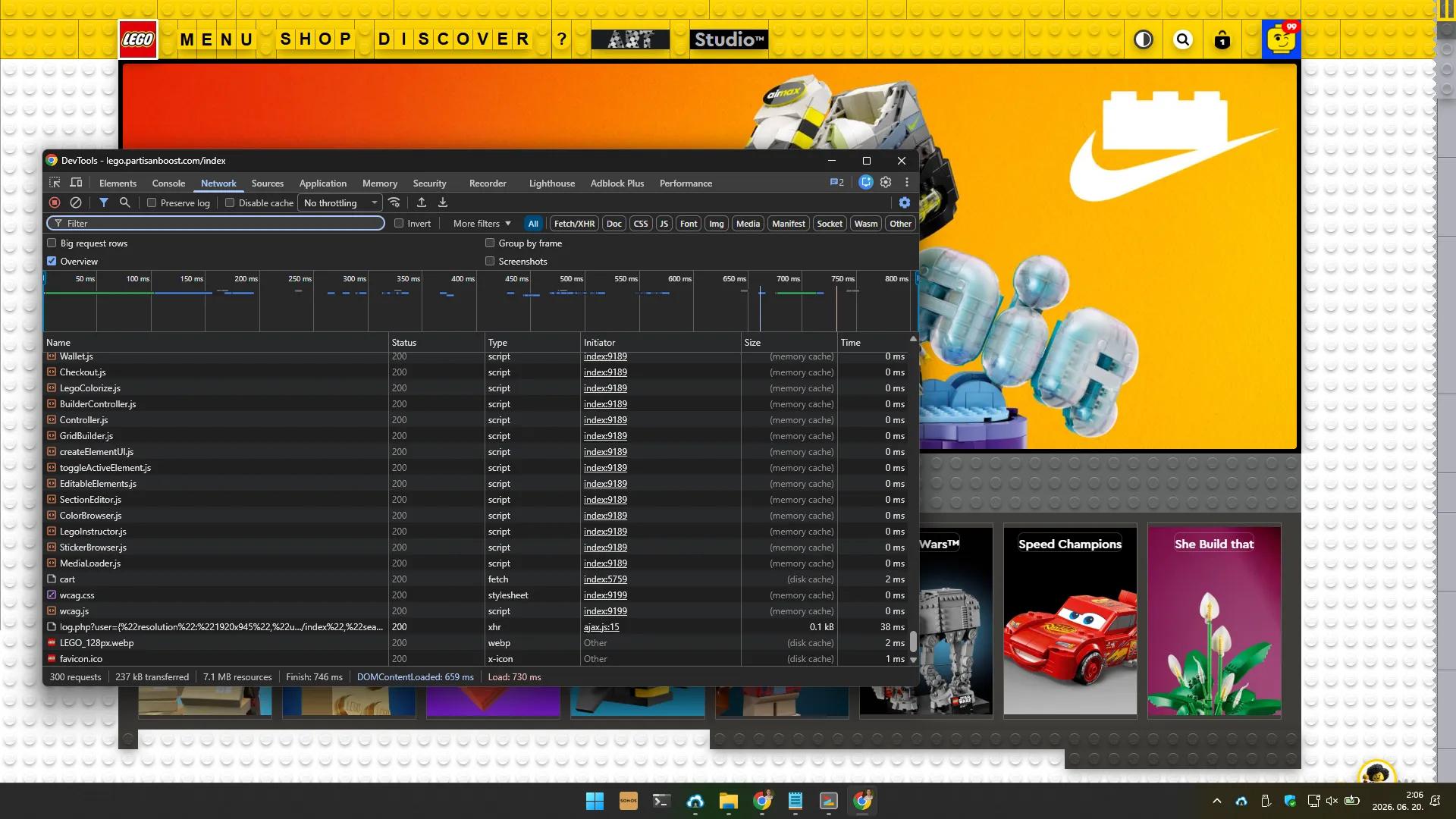This screenshot has height=819, width=1456.
Task: Open the minifigure profile icon
Action: [1282, 39]
